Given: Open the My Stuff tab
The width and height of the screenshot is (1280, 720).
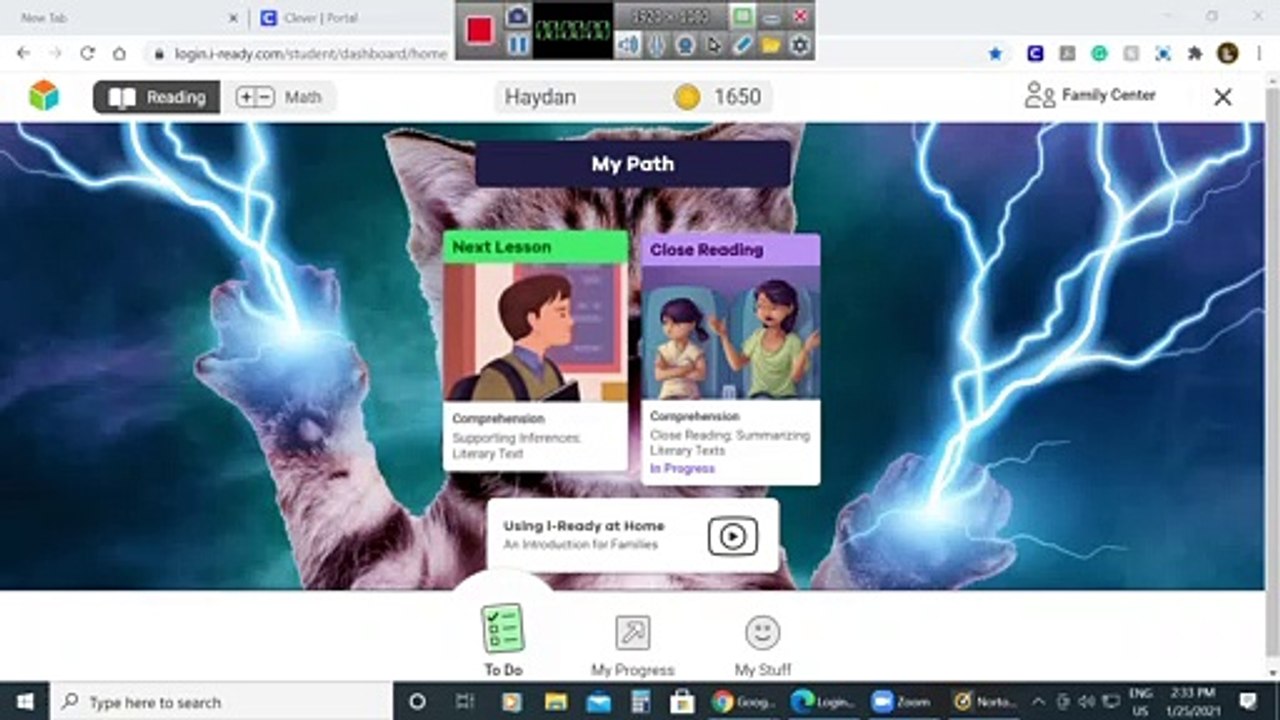Looking at the screenshot, I should pyautogui.click(x=762, y=646).
